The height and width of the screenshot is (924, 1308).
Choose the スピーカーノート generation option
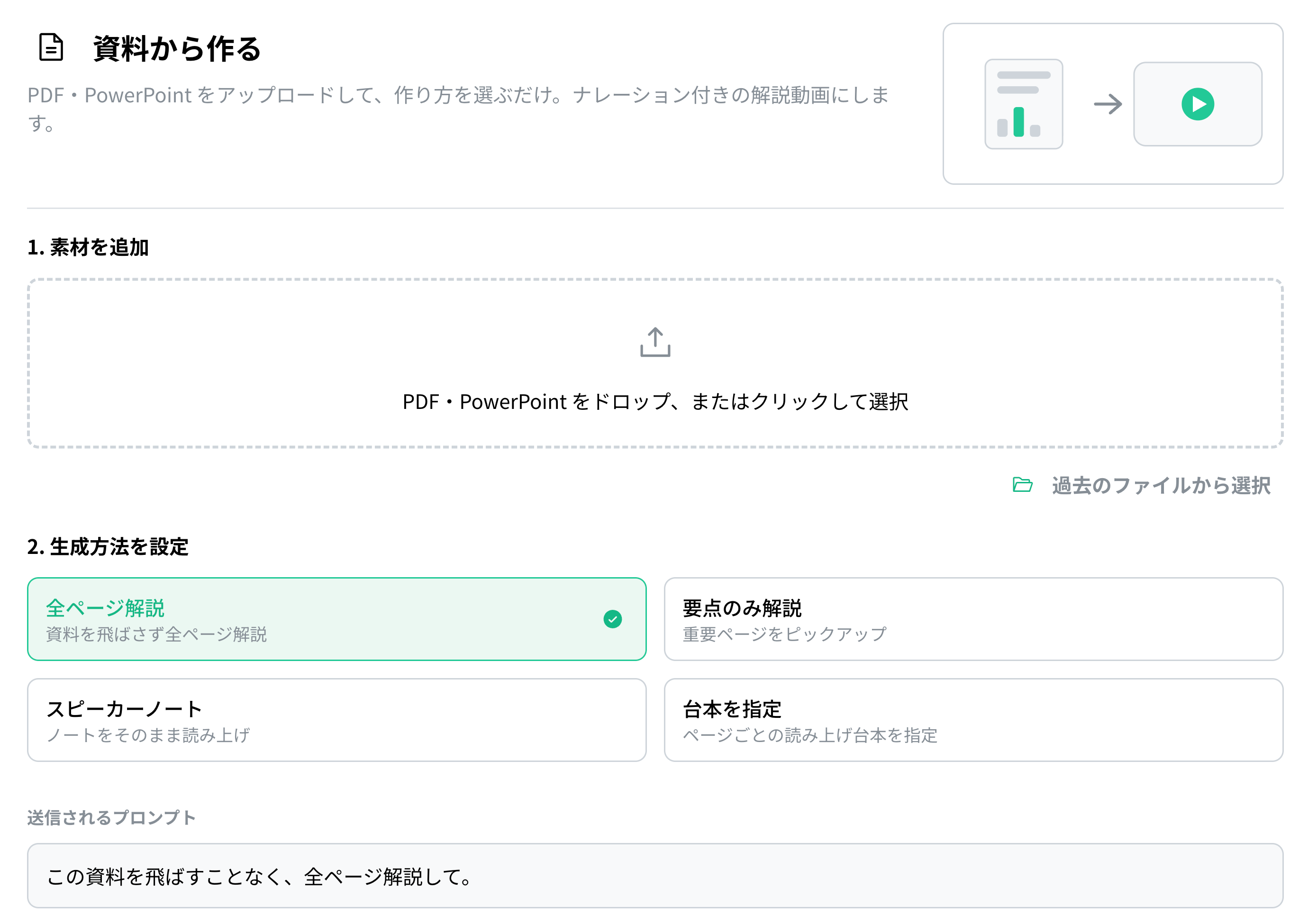[336, 720]
